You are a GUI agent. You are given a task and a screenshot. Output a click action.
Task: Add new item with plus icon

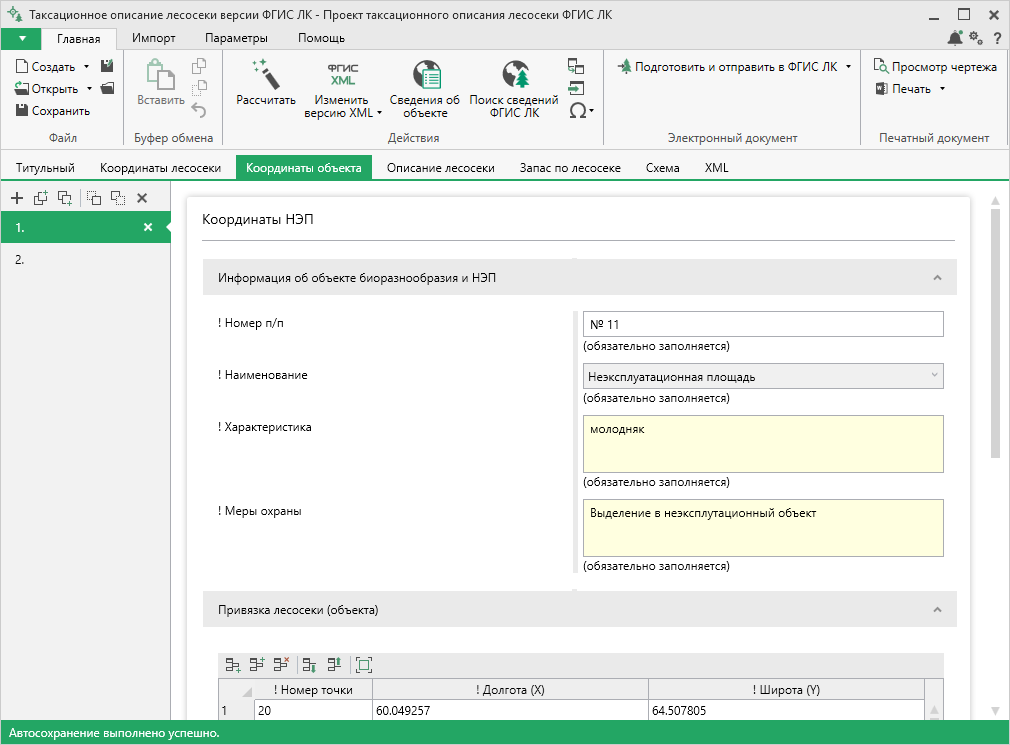click(17, 198)
